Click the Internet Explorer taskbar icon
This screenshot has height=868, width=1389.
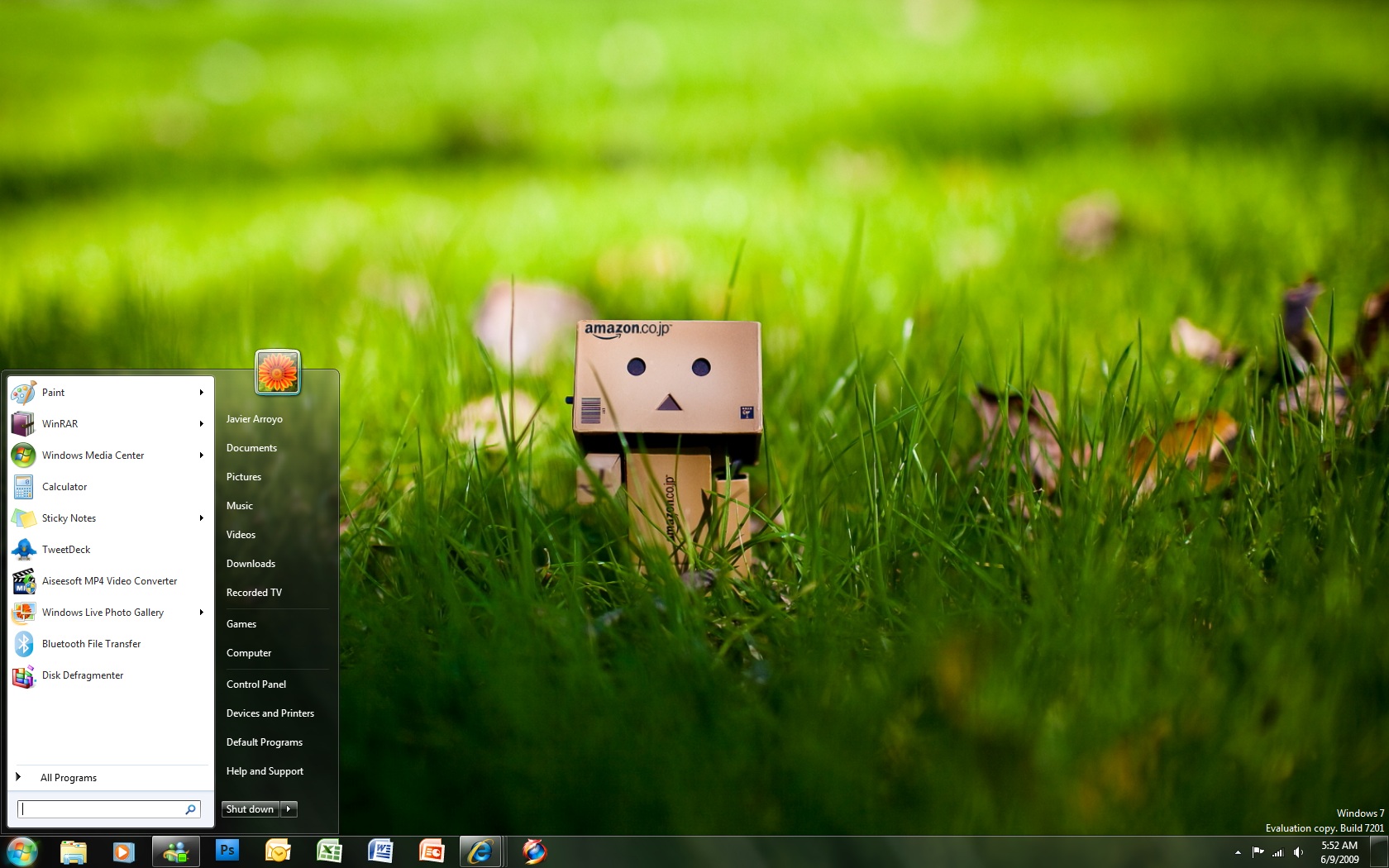pyautogui.click(x=480, y=851)
